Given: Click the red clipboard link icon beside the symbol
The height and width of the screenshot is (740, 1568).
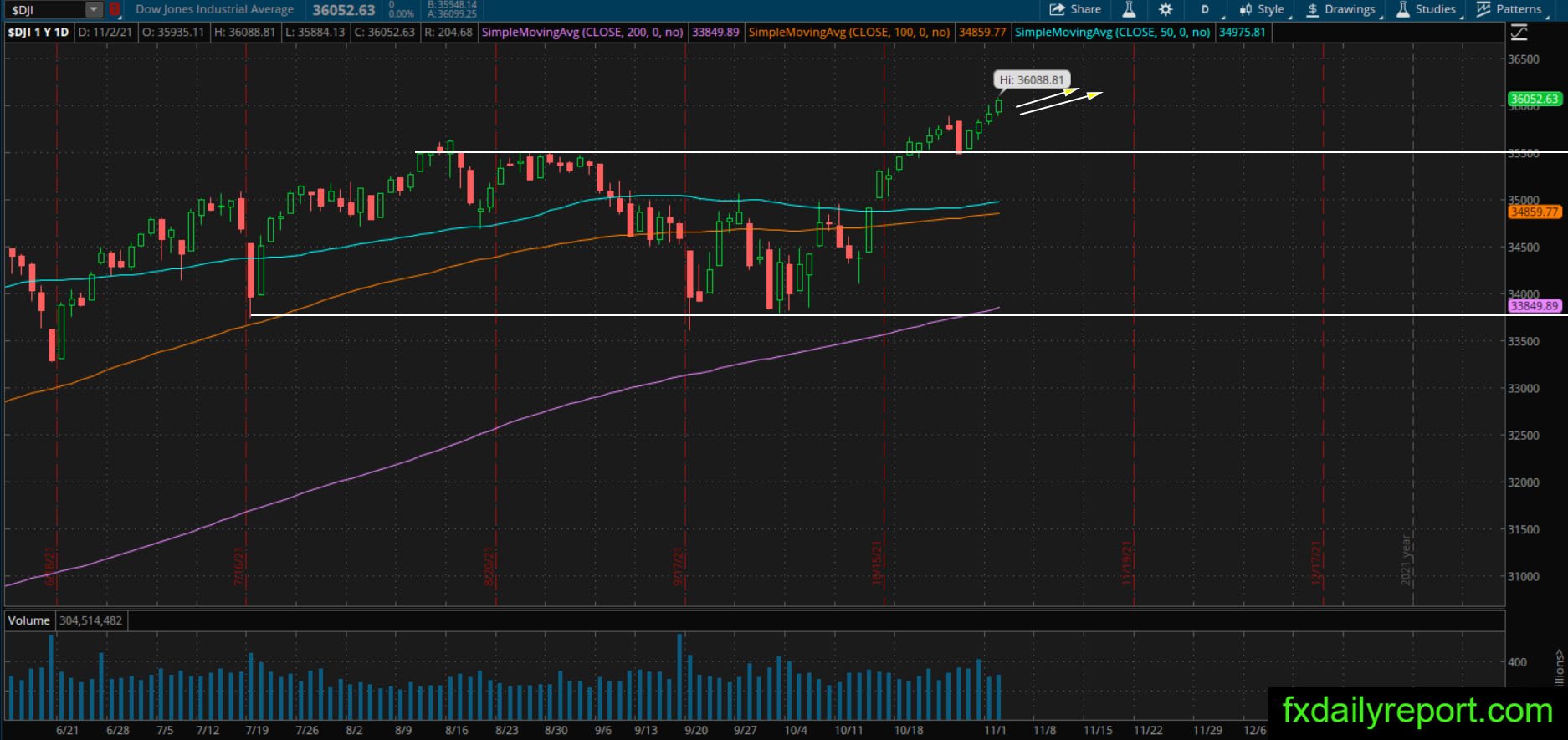Looking at the screenshot, I should pos(115,10).
